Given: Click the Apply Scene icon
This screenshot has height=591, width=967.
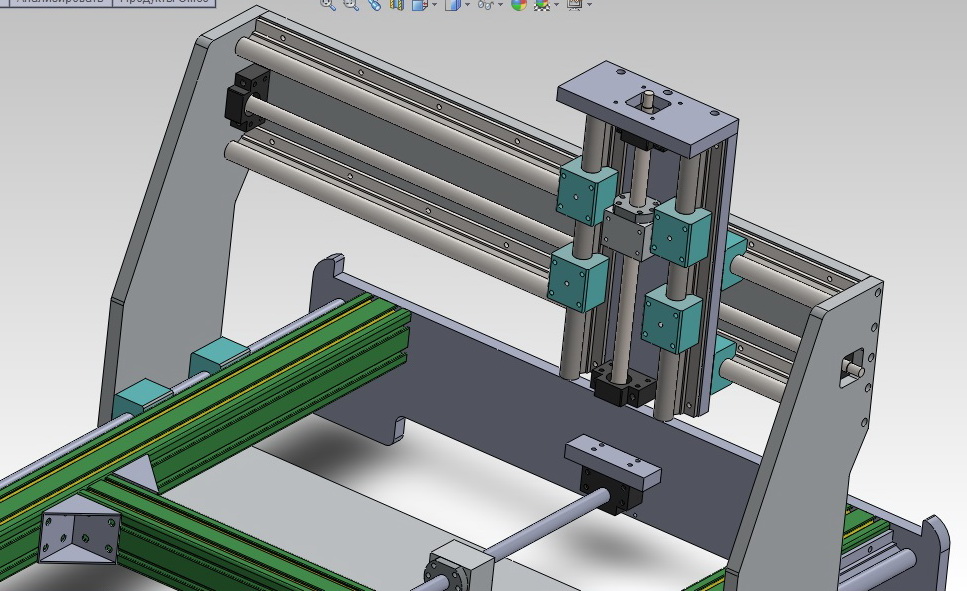Looking at the screenshot, I should 542,4.
